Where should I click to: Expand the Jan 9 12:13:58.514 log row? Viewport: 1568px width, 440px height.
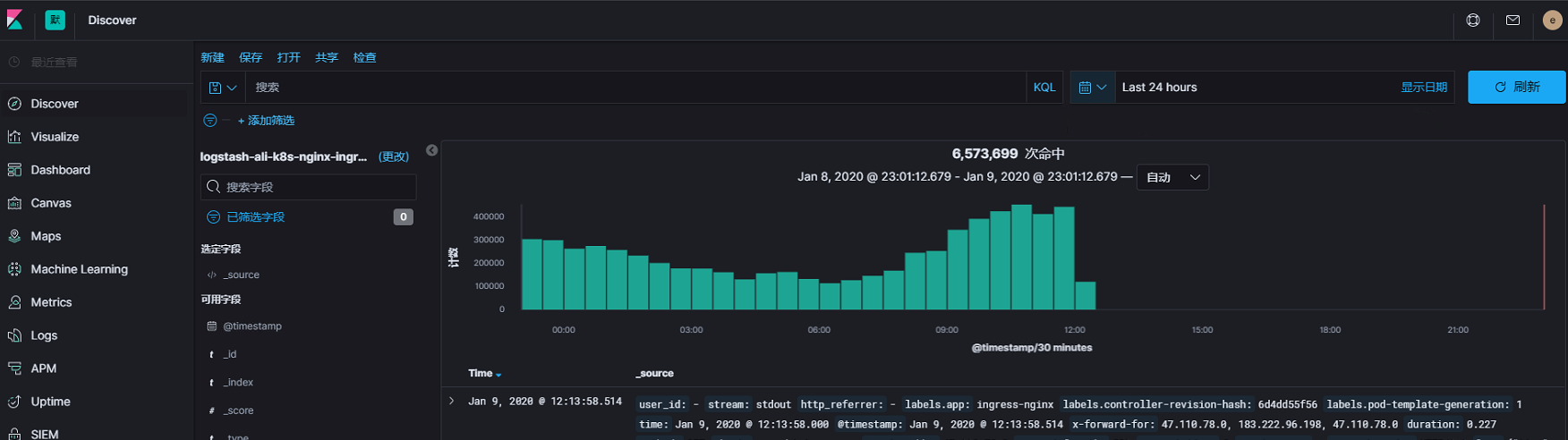pos(452,402)
